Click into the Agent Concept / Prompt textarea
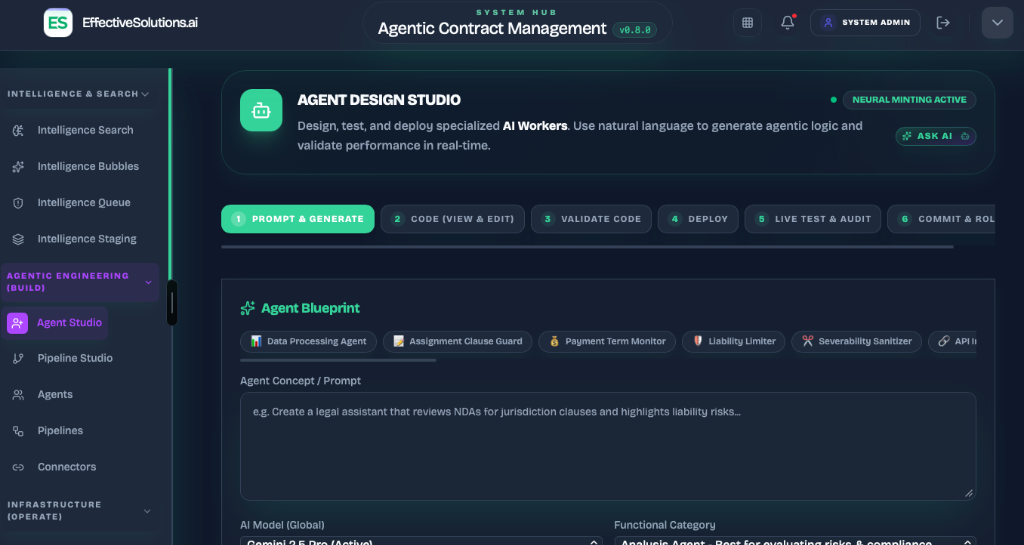The width and height of the screenshot is (1024, 545). [608, 446]
